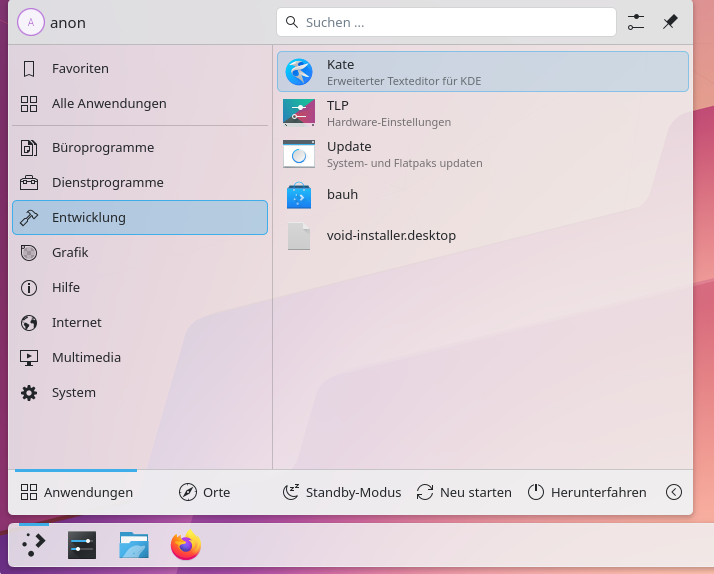The height and width of the screenshot is (574, 714).
Task: Switch to the Anwendungen tab
Action: point(77,492)
